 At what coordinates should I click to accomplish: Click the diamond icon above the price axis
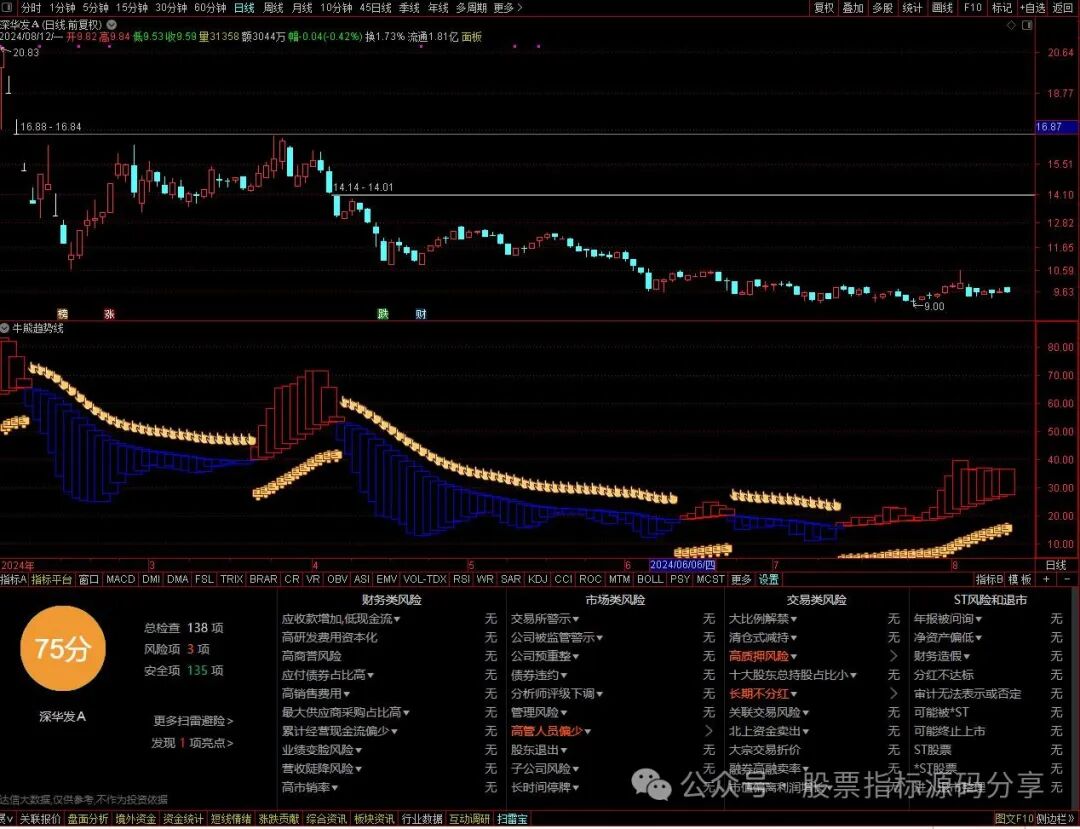click(1011, 25)
